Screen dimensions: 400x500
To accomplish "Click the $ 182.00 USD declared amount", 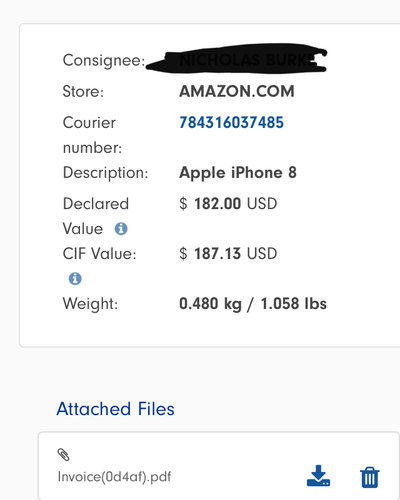I will point(228,203).
